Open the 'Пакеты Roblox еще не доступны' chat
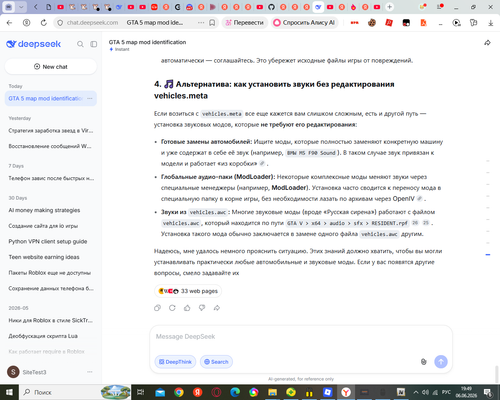This screenshot has height=400, width=500. [x=51, y=273]
